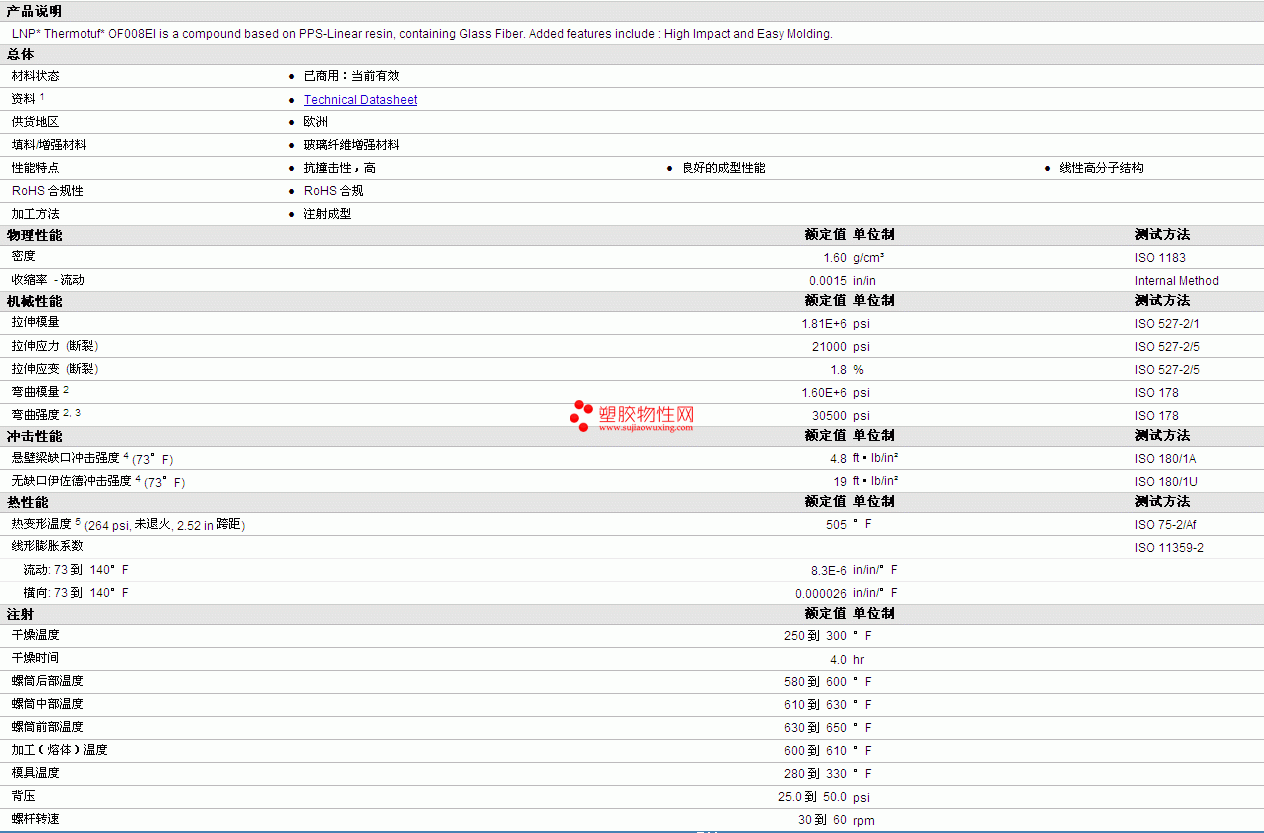The image size is (1264, 833).
Task: Select the 线形膨胀系数 row label
Action: tap(48, 547)
